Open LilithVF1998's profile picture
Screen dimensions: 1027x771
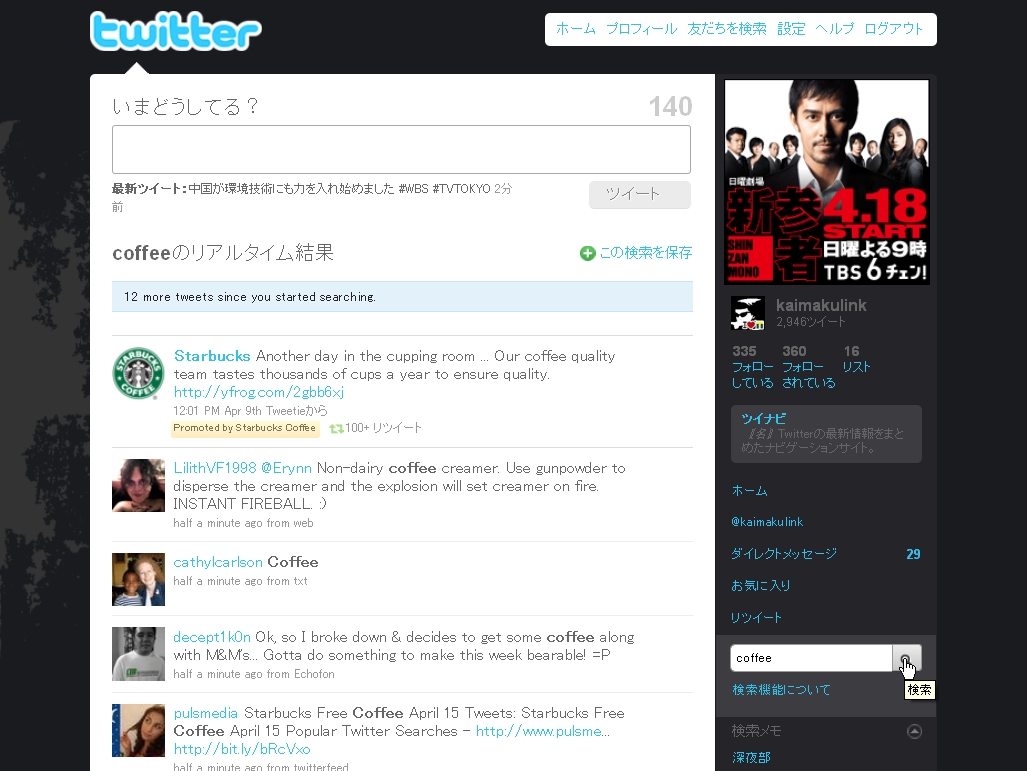[x=138, y=485]
